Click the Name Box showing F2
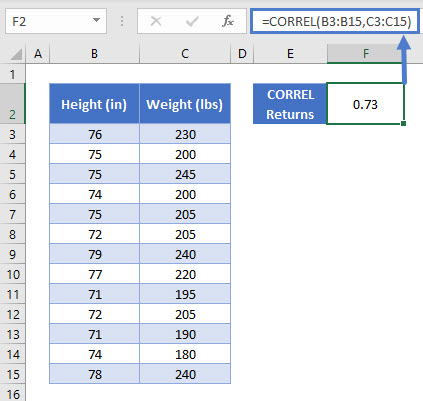Image resolution: width=423 pixels, height=401 pixels. click(x=56, y=21)
